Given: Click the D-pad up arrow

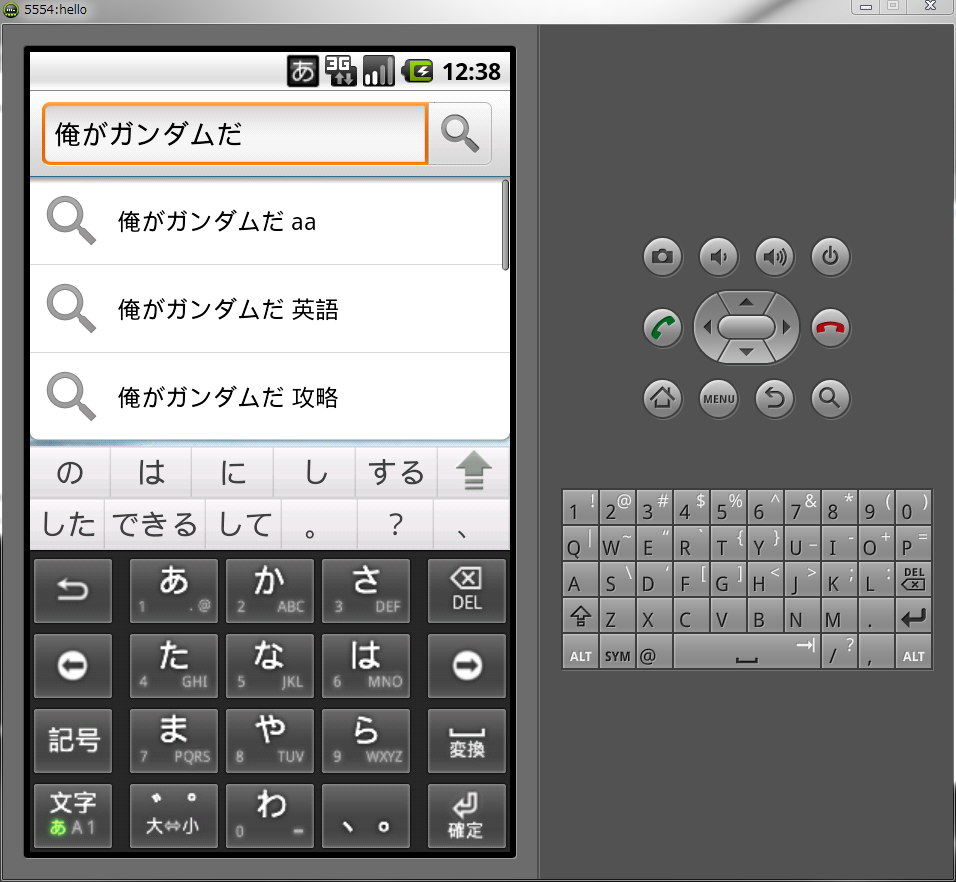Looking at the screenshot, I should click(746, 301).
